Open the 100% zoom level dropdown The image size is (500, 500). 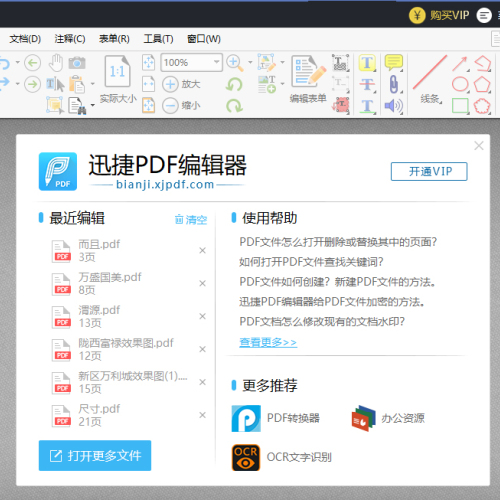click(x=217, y=62)
